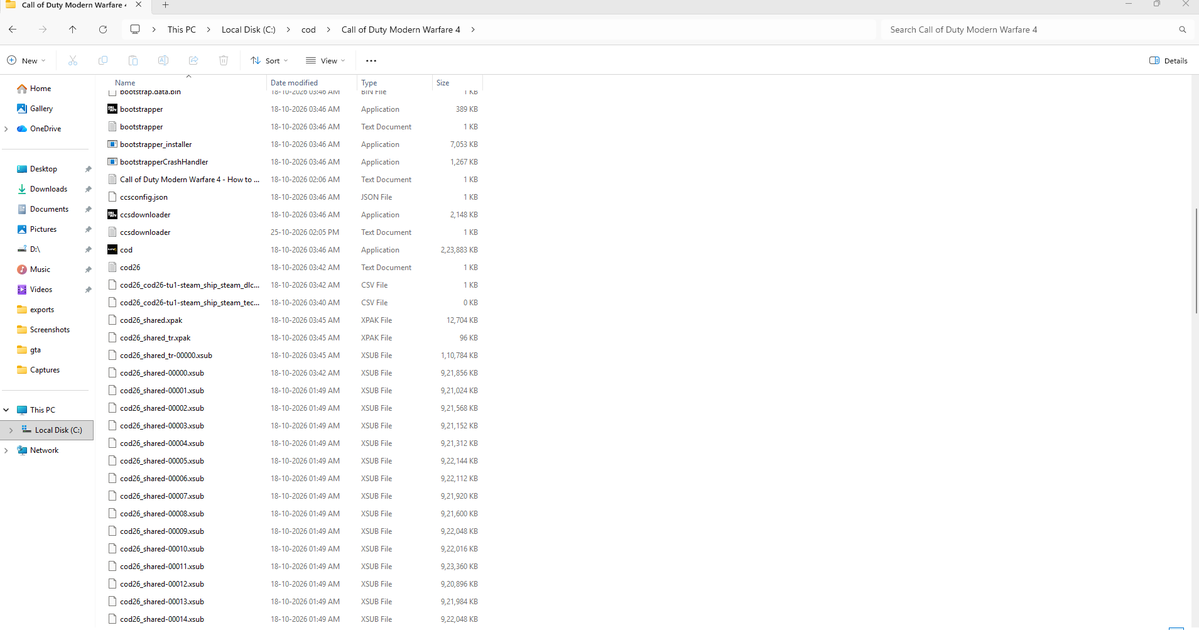The image size is (1199, 630).
Task: Open the View dropdown menu
Action: (x=326, y=60)
